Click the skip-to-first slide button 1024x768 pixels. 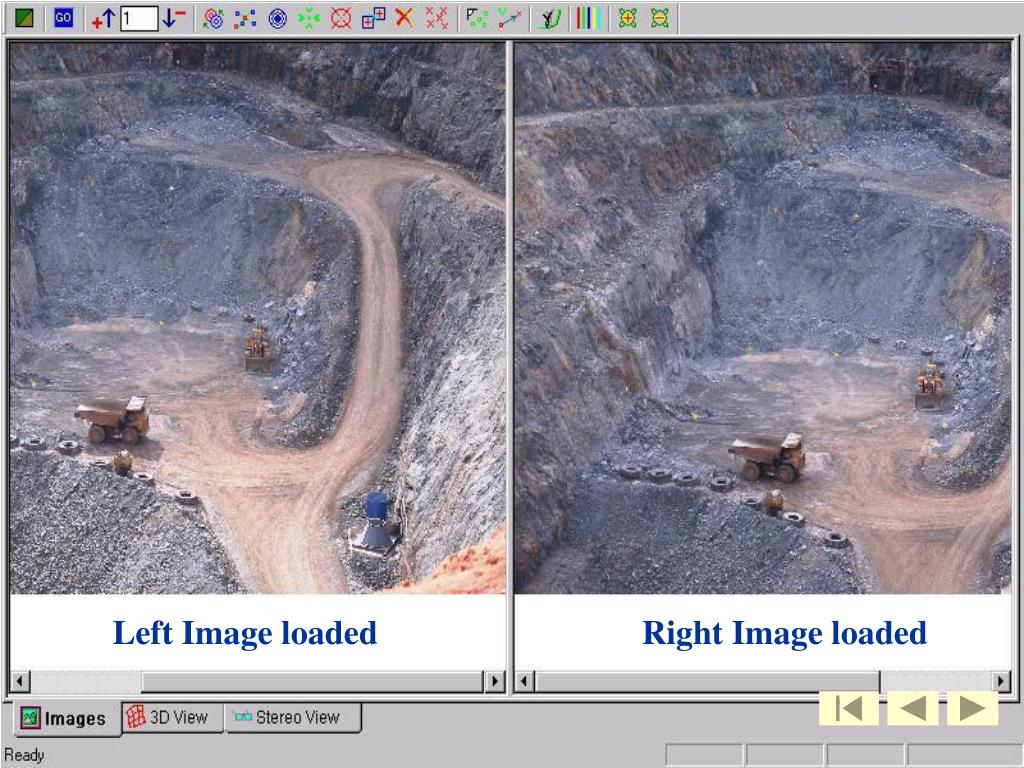[x=849, y=709]
